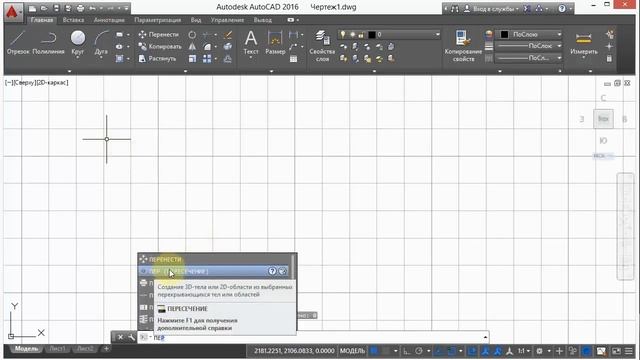Expand the Круг circle options arrow

tap(78, 58)
